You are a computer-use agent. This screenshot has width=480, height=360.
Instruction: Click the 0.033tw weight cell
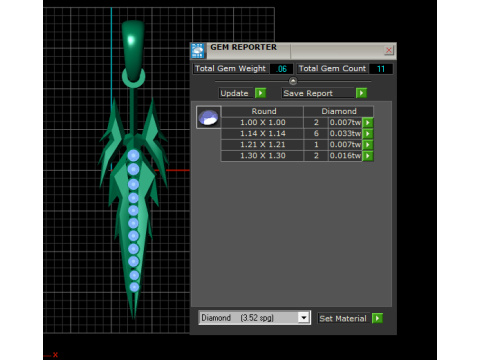(x=345, y=134)
